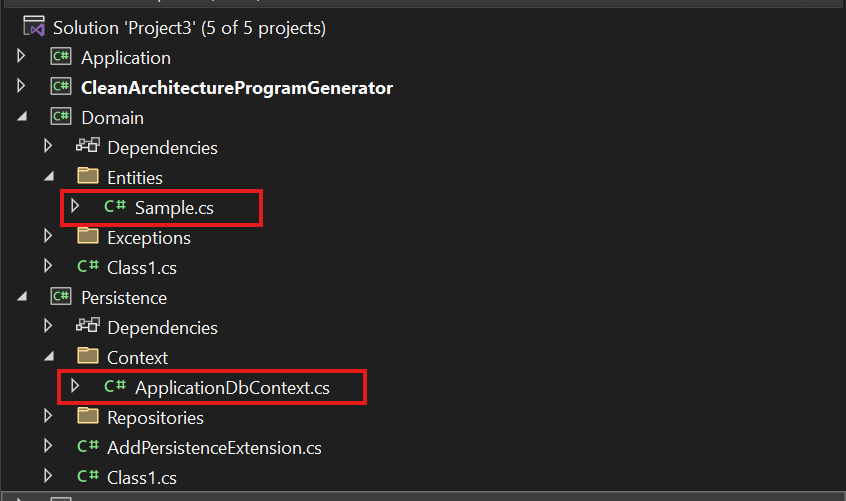Click the Persistence Dependencies icon
The width and height of the screenshot is (846, 501).
click(x=88, y=326)
